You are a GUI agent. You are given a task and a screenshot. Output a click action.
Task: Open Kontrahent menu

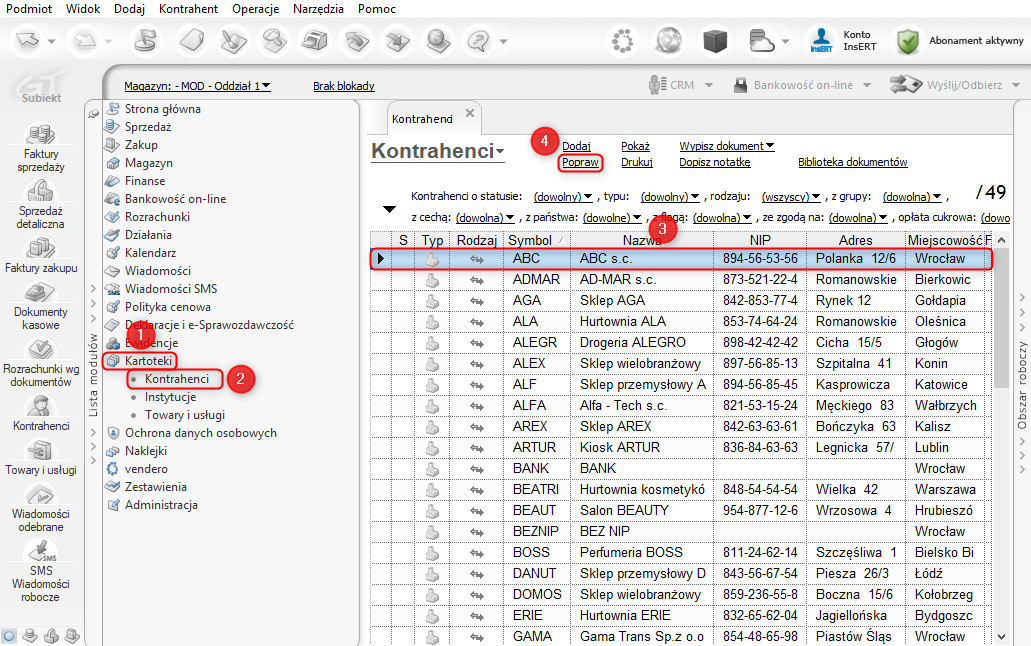point(188,9)
